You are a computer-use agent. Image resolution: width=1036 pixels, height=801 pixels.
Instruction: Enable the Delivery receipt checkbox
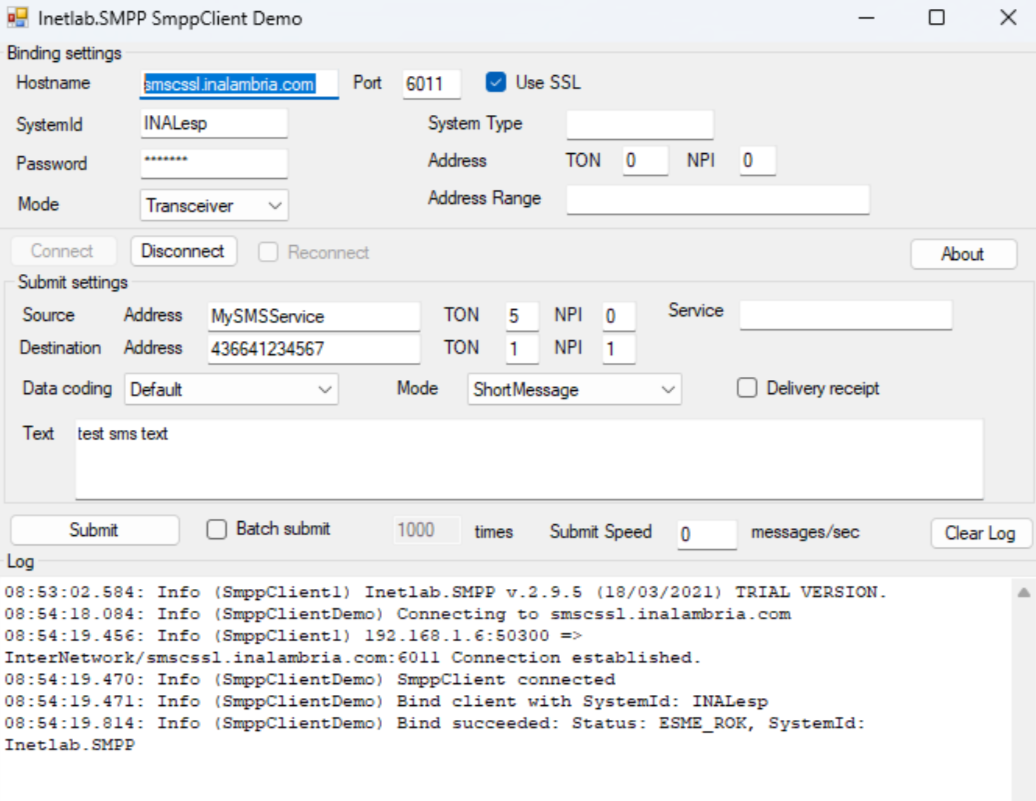click(747, 388)
